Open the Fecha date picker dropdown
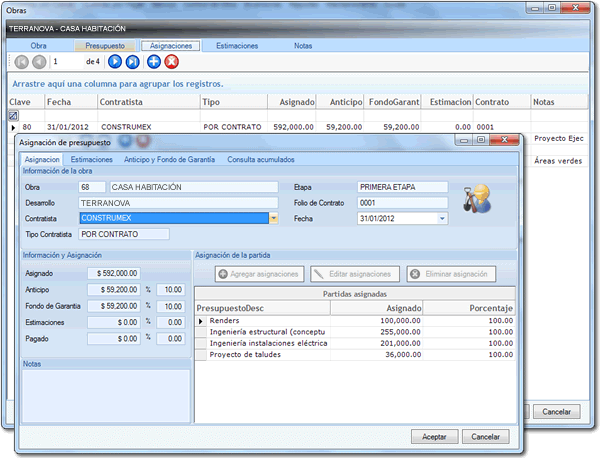 [442, 218]
